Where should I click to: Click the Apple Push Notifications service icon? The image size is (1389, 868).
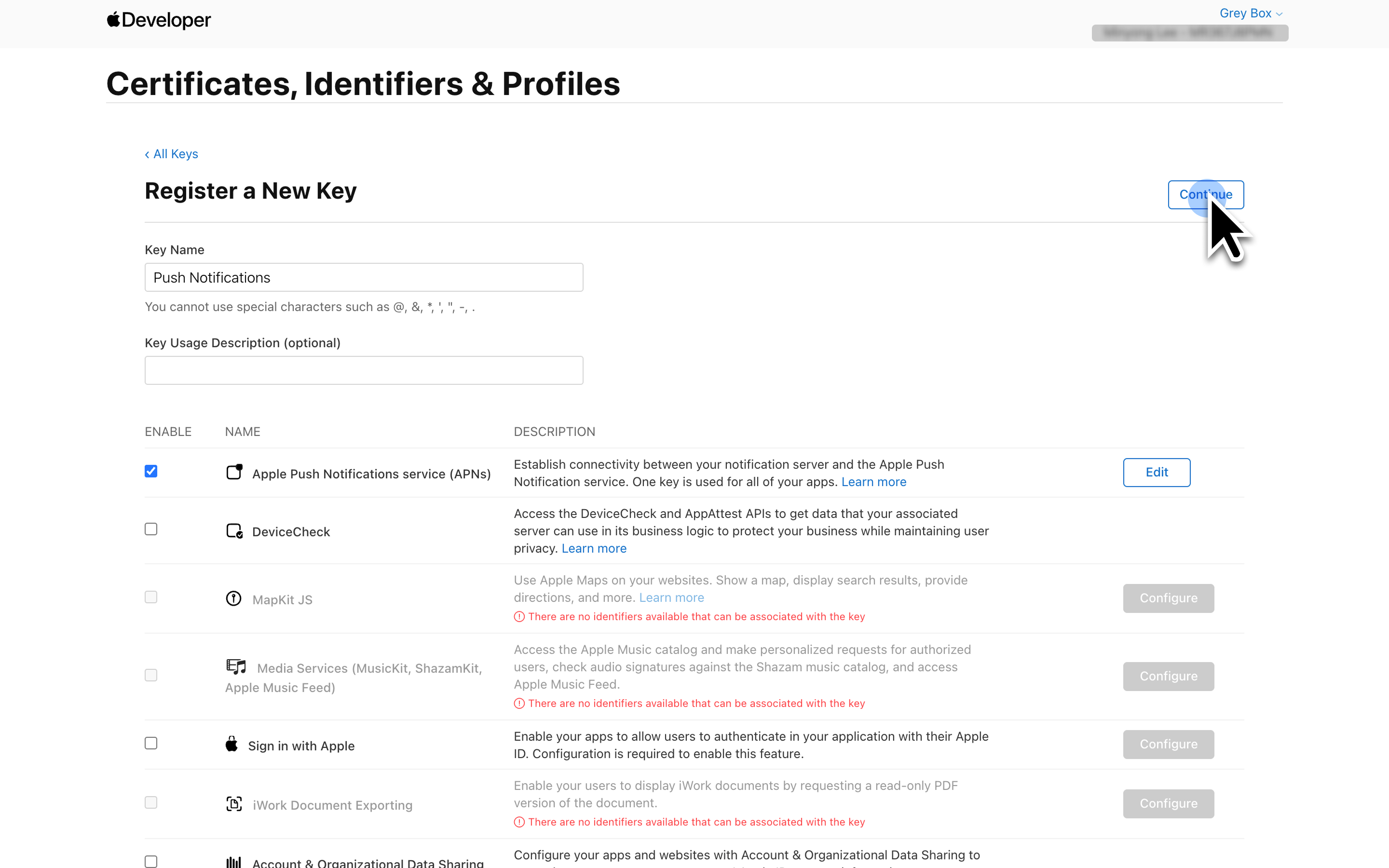click(234, 472)
